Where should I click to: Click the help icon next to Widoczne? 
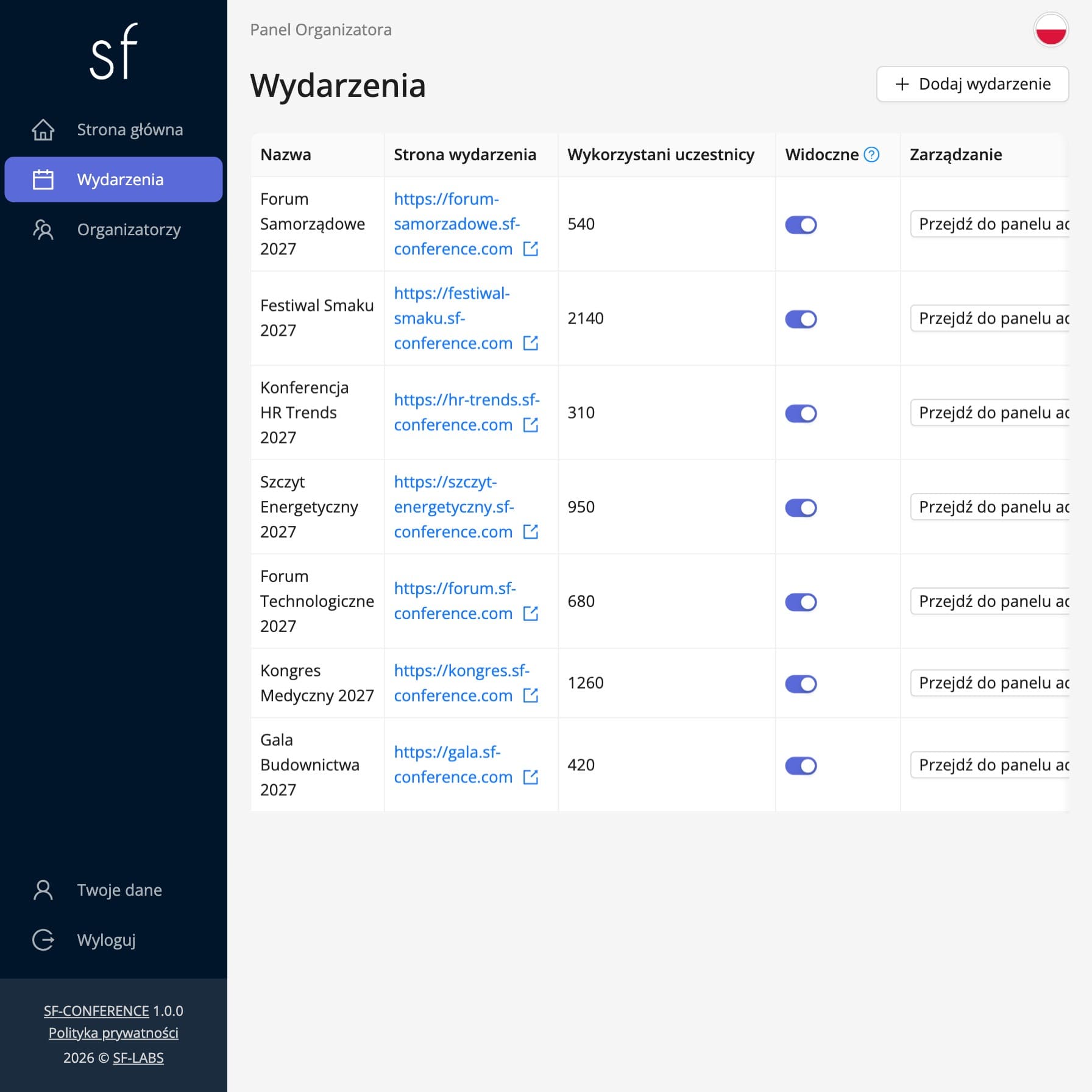tap(872, 155)
